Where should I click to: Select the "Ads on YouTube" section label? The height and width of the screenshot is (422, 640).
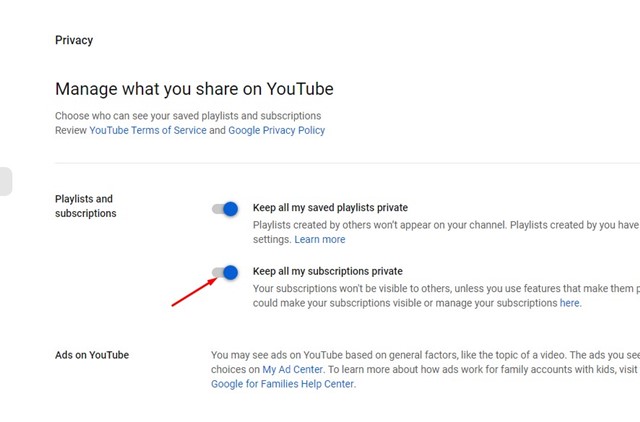pos(92,355)
